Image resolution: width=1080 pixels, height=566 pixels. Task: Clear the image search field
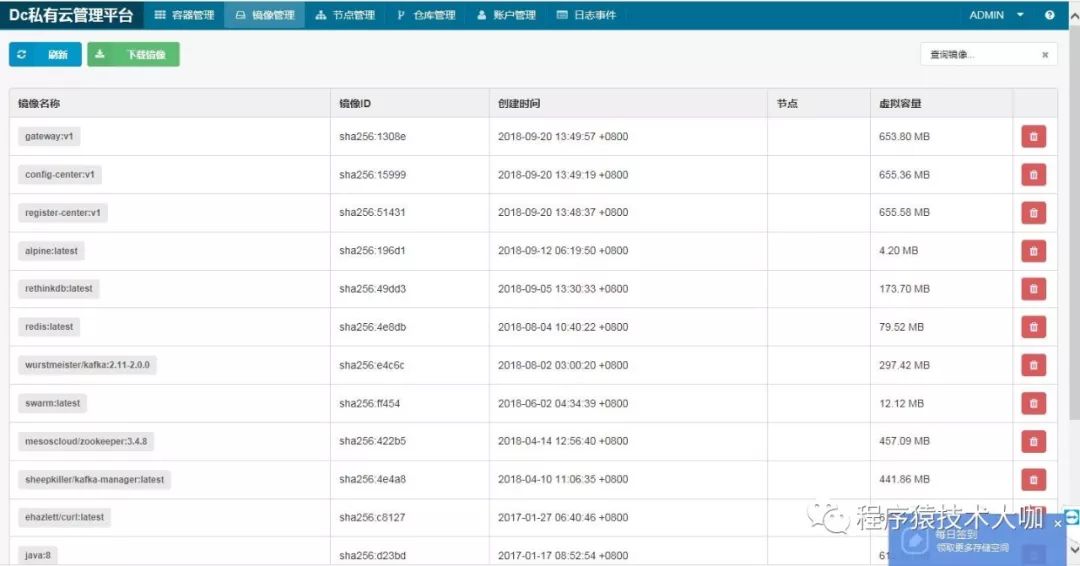click(1045, 55)
